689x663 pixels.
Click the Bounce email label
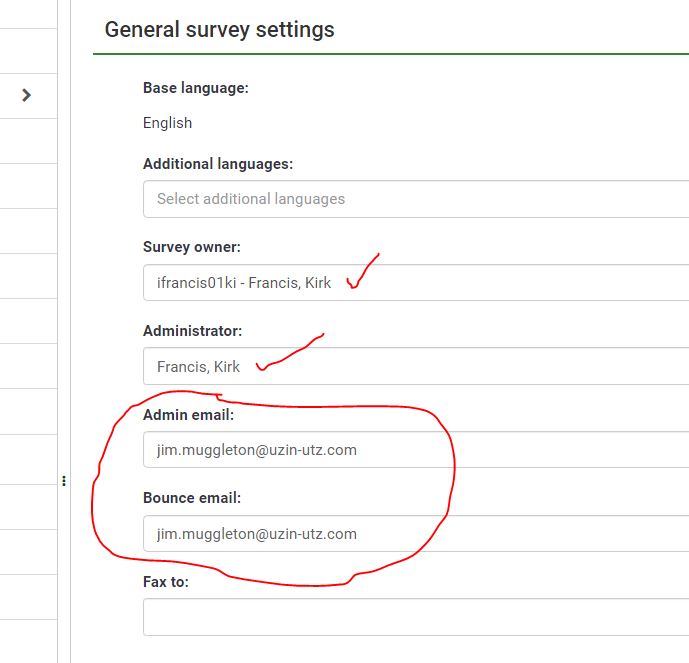(192, 498)
